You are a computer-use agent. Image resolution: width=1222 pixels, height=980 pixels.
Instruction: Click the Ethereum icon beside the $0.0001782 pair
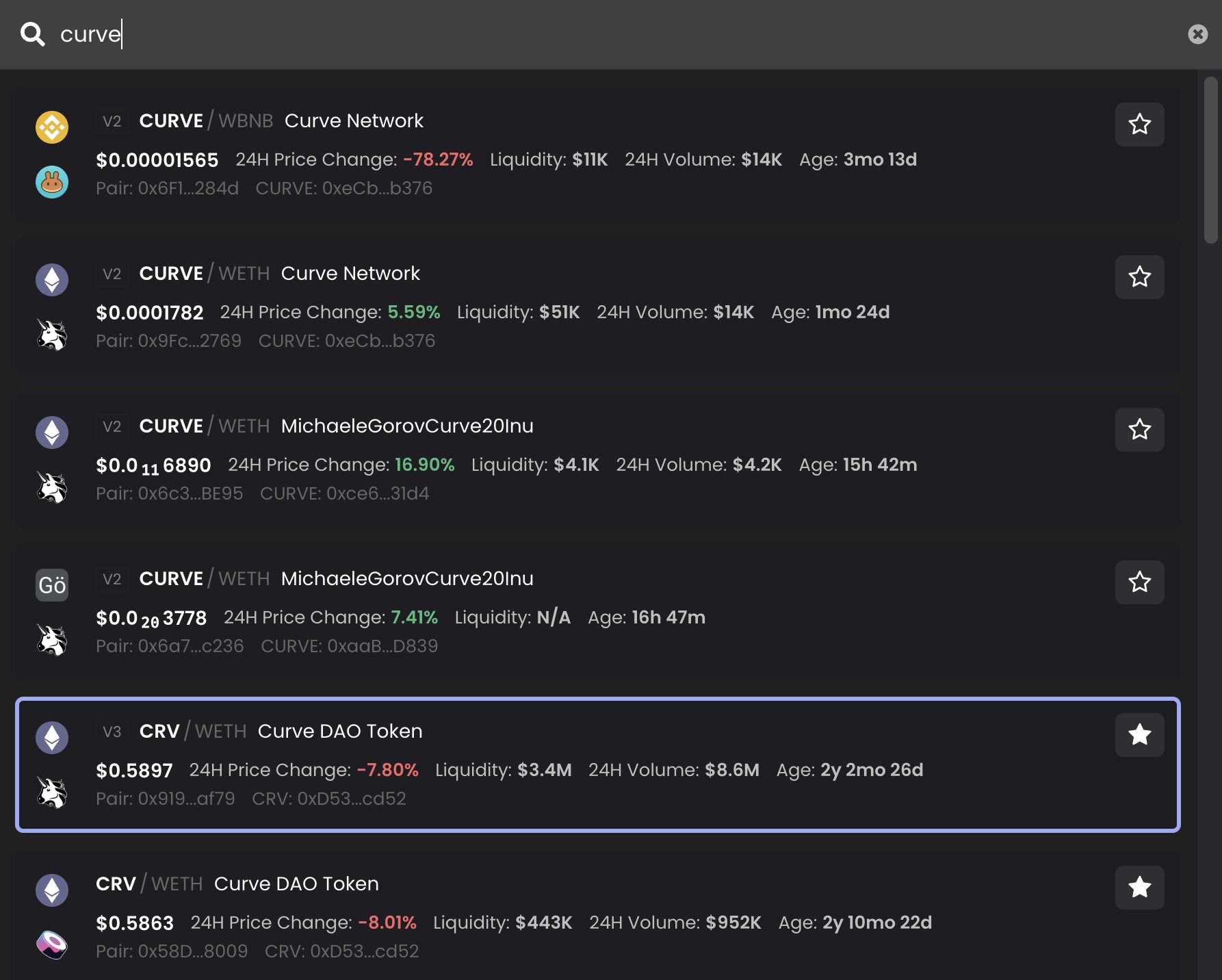click(x=52, y=280)
